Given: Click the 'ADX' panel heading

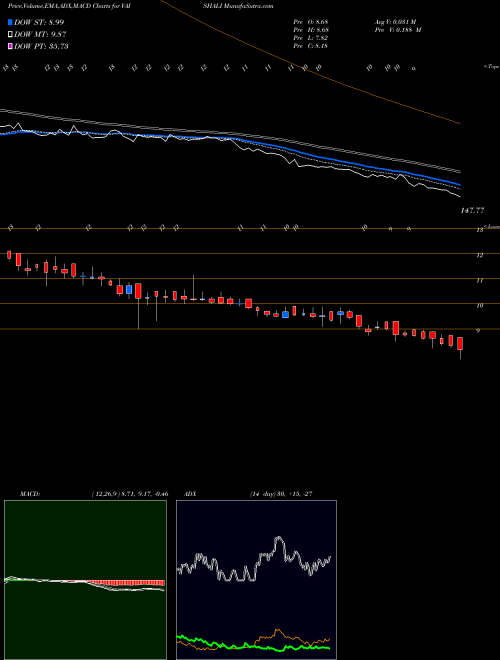Looking at the screenshot, I should click(x=191, y=494).
